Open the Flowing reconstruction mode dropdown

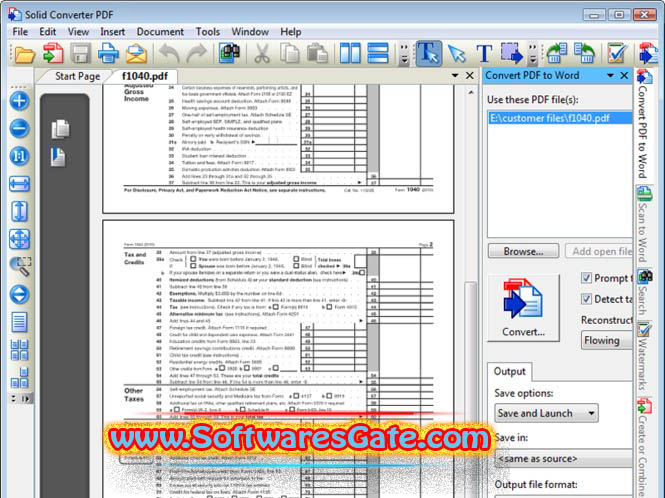(606, 340)
